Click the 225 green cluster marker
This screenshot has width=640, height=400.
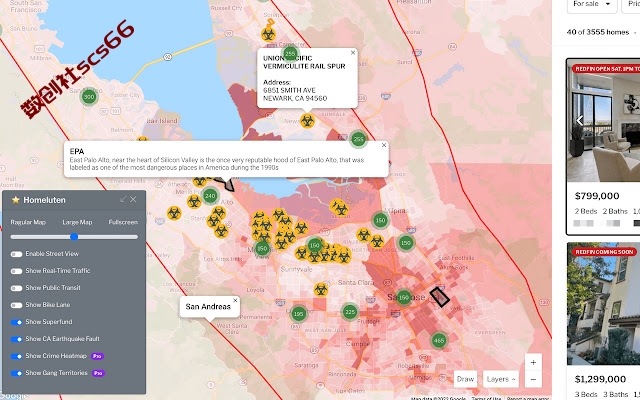coord(350,312)
